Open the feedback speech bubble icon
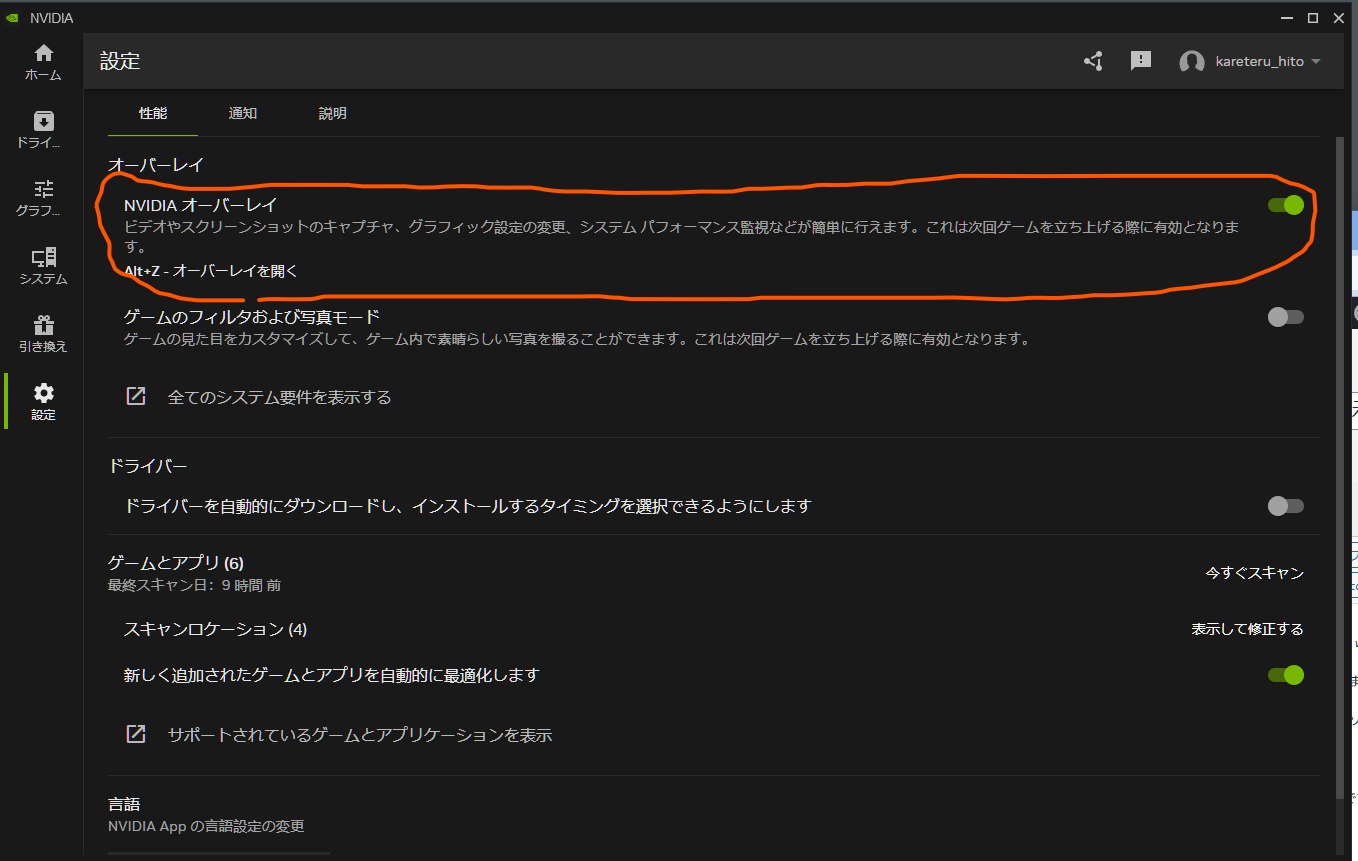Screen dimensions: 1358x861 [1141, 61]
